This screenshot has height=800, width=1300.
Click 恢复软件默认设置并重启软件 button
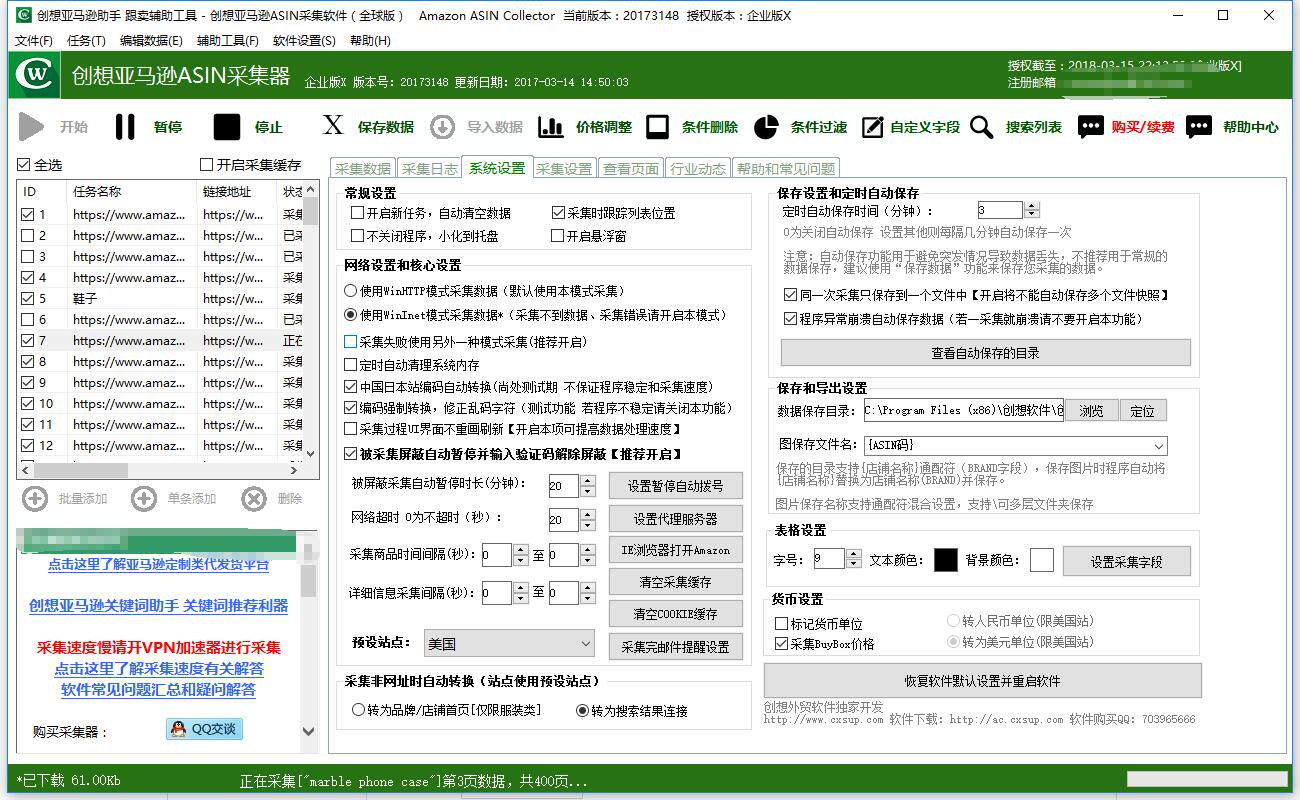point(983,681)
